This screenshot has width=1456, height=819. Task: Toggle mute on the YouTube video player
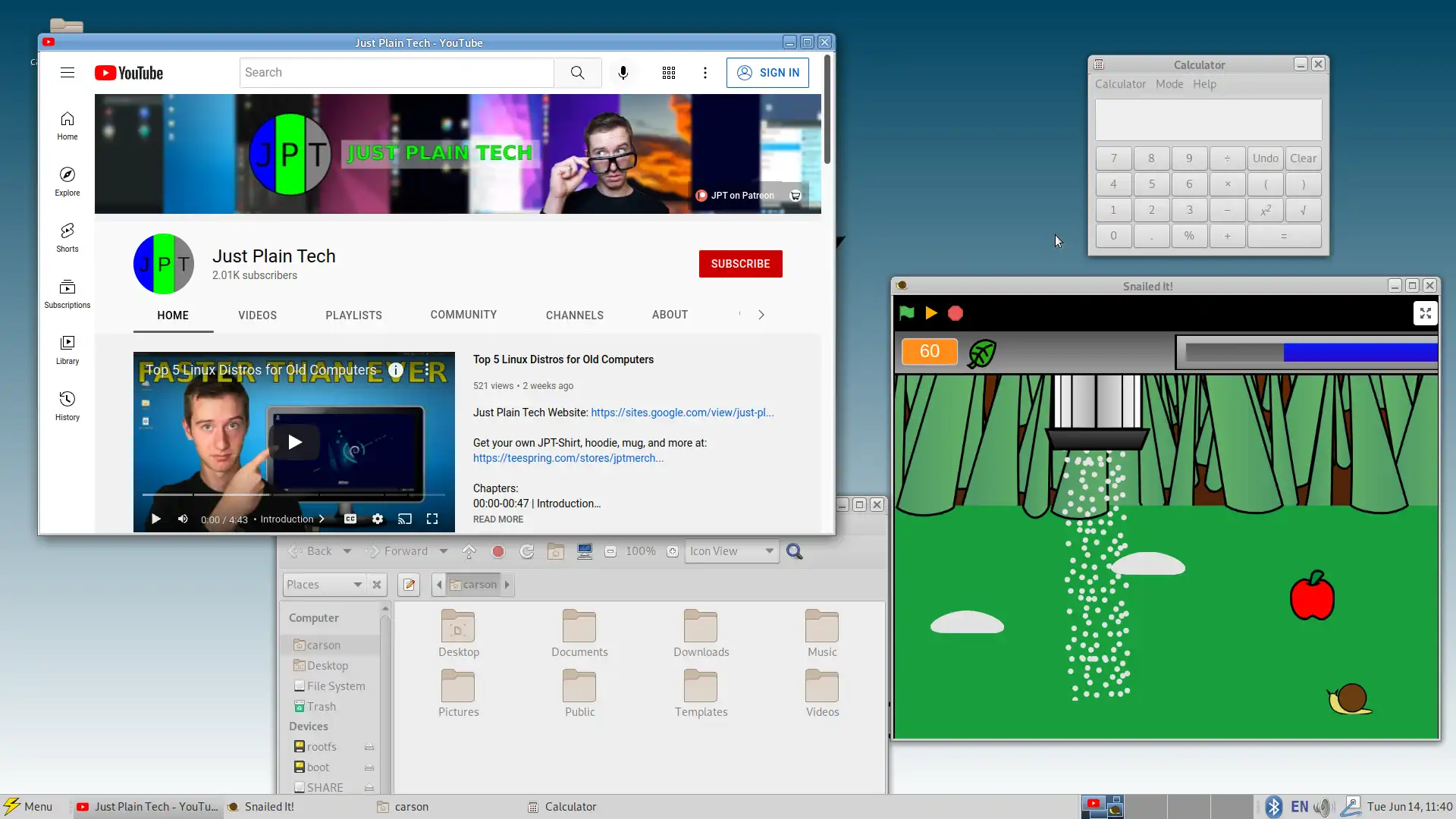[182, 518]
